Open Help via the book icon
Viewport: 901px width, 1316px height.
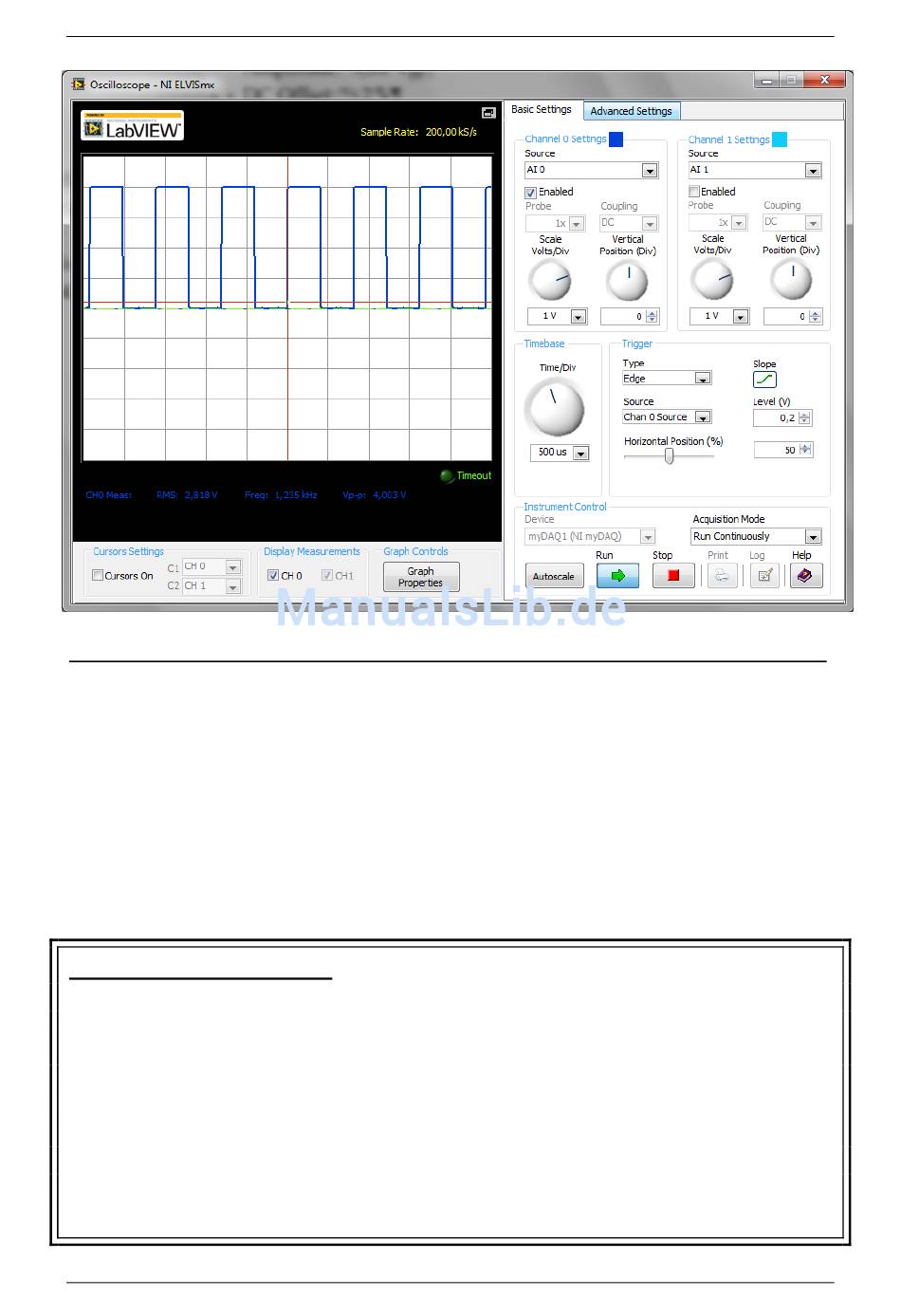(x=805, y=575)
